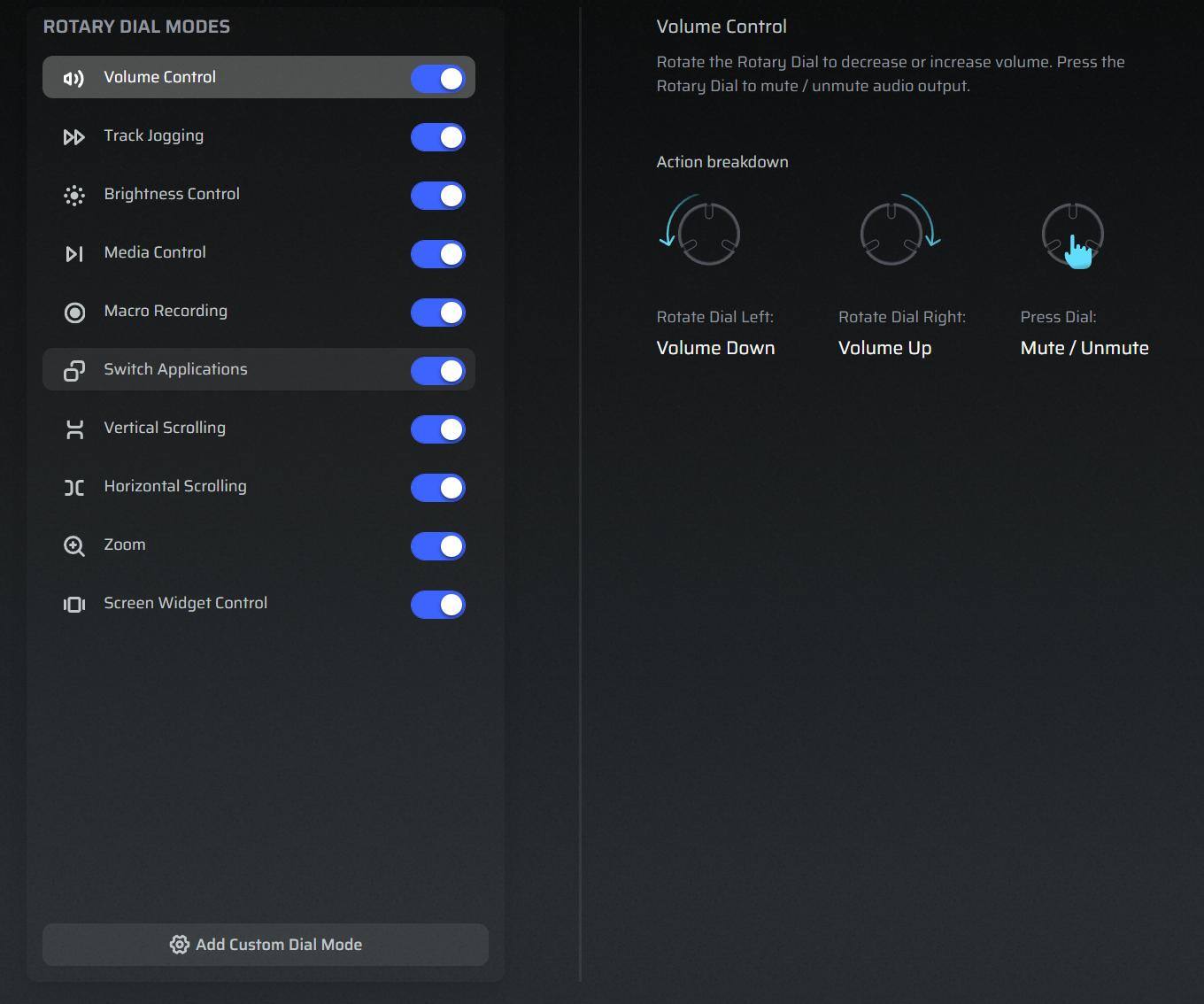Click the Macro Recording record icon
The height and width of the screenshot is (1004, 1204).
[74, 312]
